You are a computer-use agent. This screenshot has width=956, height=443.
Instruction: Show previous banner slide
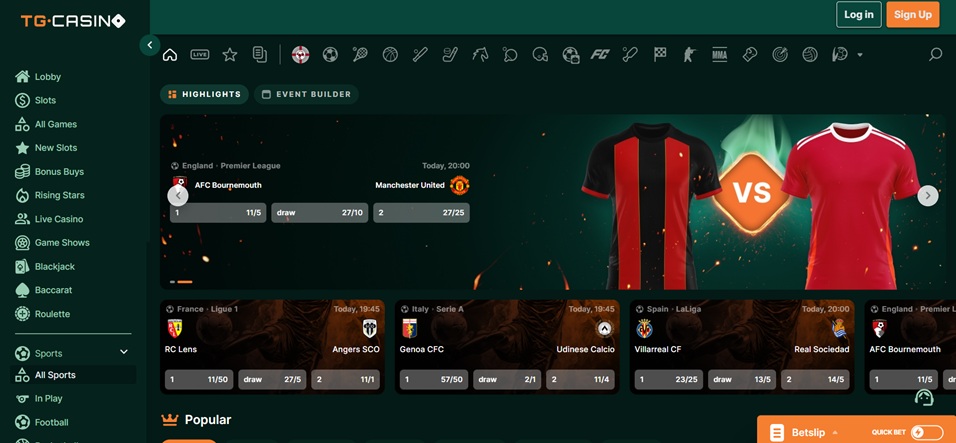pos(178,196)
